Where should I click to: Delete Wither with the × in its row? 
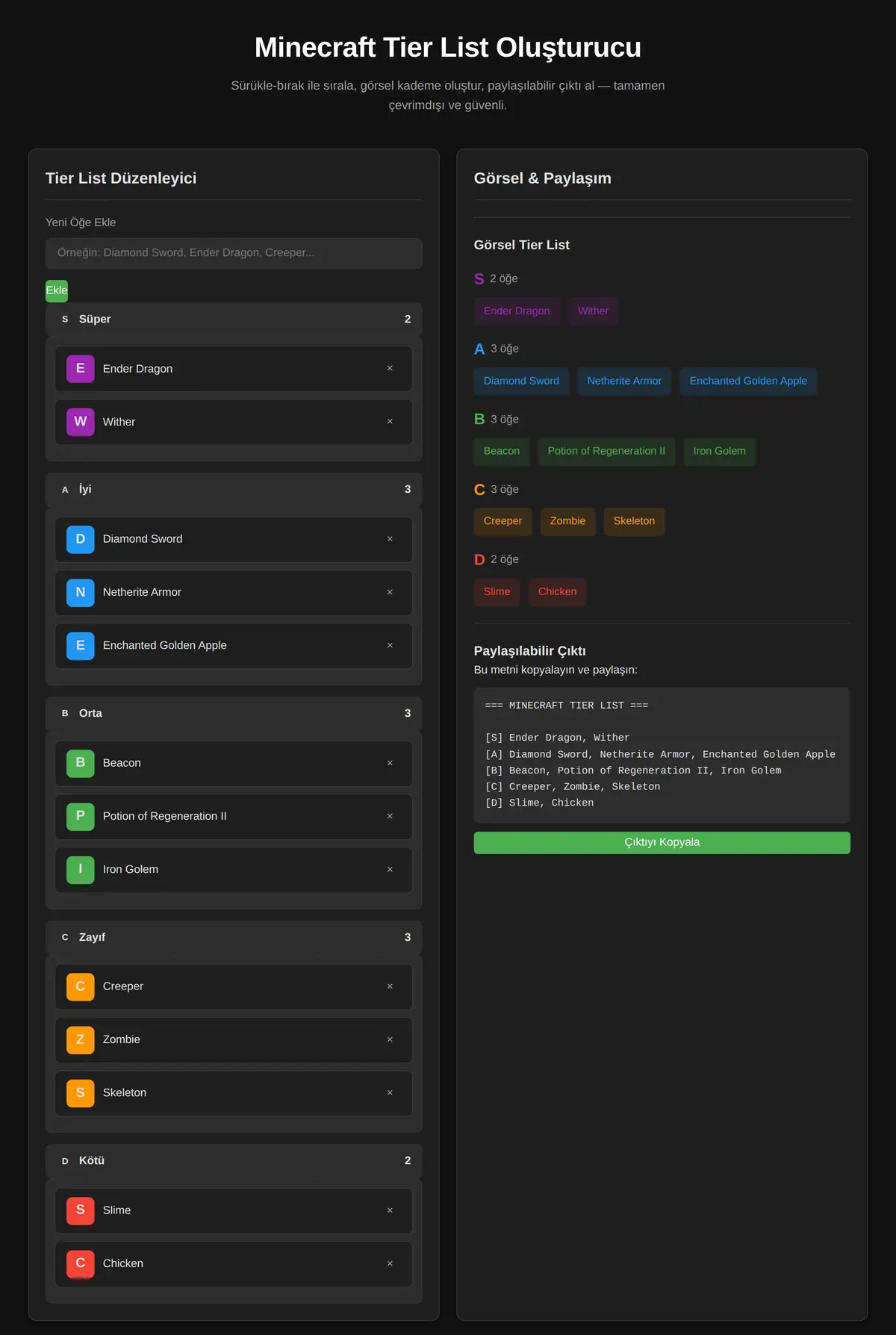pos(390,421)
